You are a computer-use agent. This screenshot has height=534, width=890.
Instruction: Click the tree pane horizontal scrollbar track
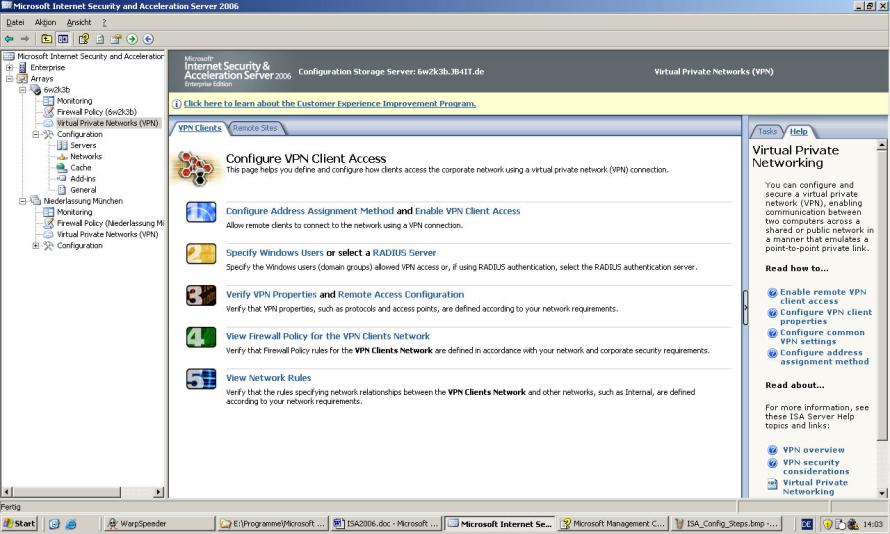click(137, 492)
